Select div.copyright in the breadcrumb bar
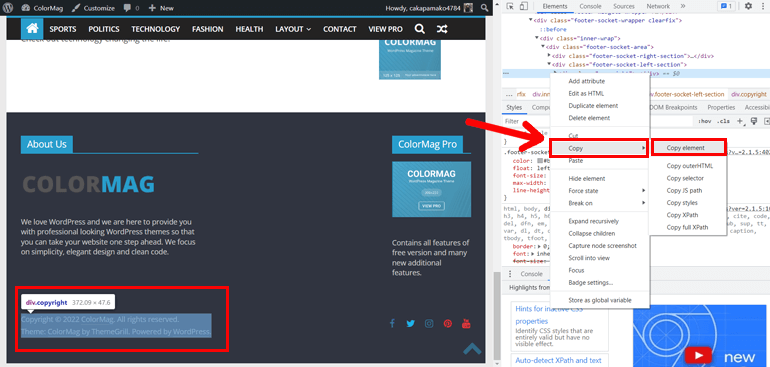Screen dimensions: 770x367 [748, 94]
